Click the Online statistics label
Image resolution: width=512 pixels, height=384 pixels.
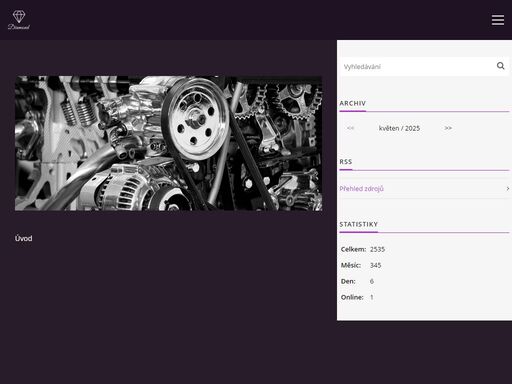352,297
